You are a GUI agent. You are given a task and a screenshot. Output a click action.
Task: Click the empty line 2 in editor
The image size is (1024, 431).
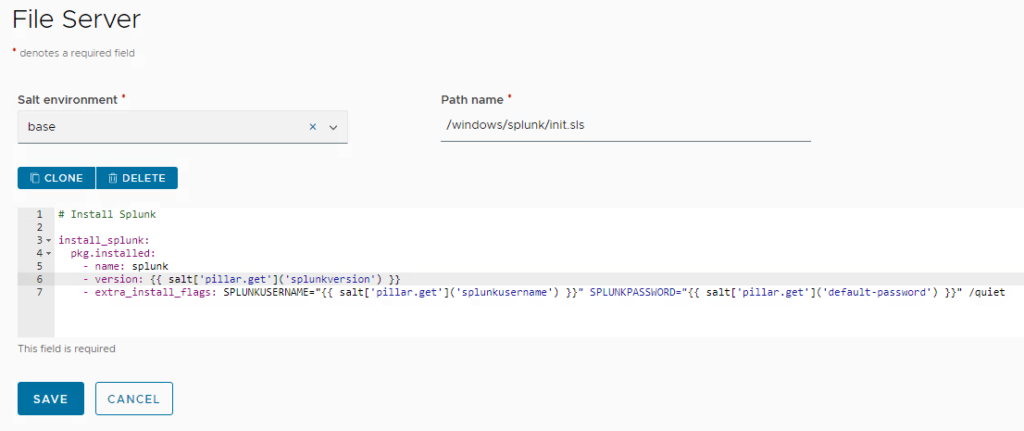click(300, 228)
